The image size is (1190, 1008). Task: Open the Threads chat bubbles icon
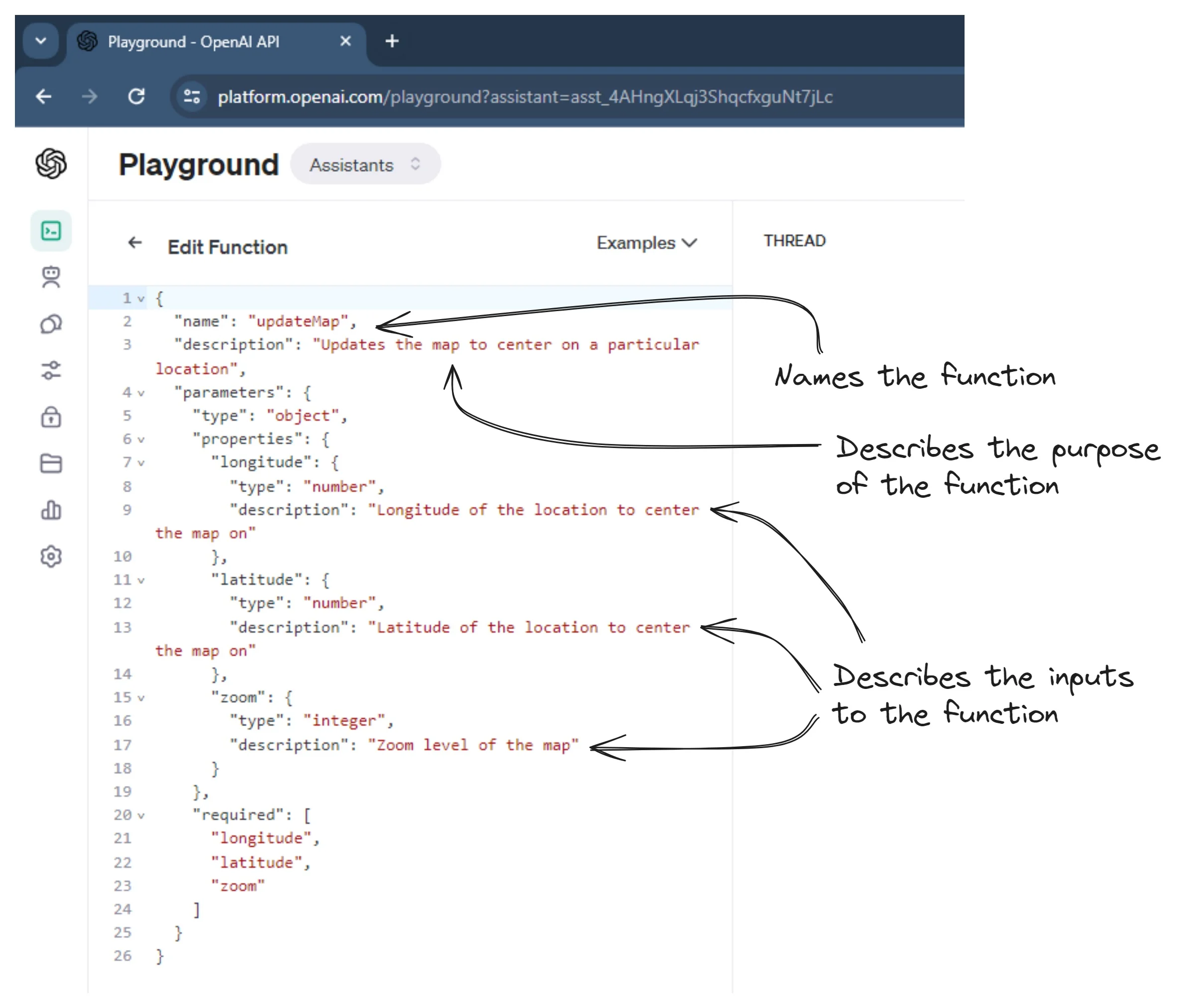pyautogui.click(x=51, y=324)
